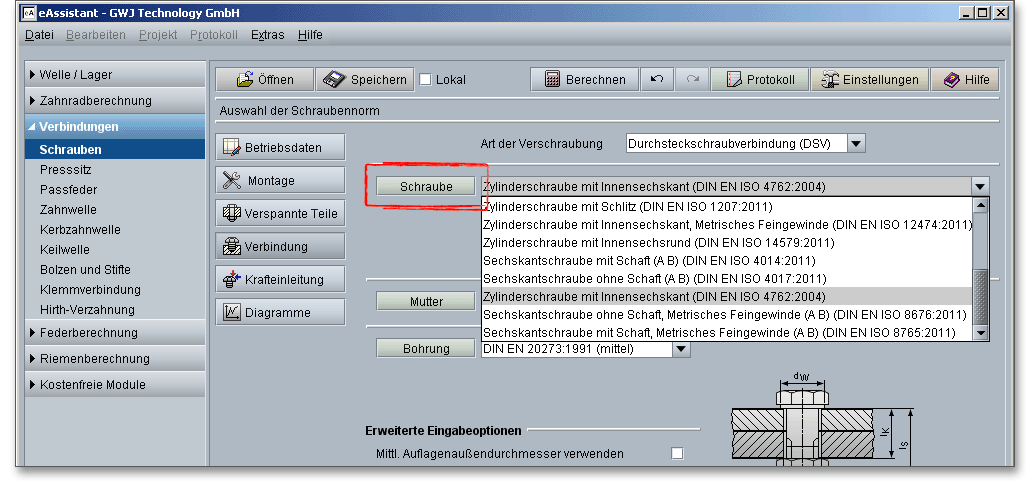Open the Bohrung DIN EN 20273 dropdown
Screen dimensions: 1030x482
tap(681, 349)
